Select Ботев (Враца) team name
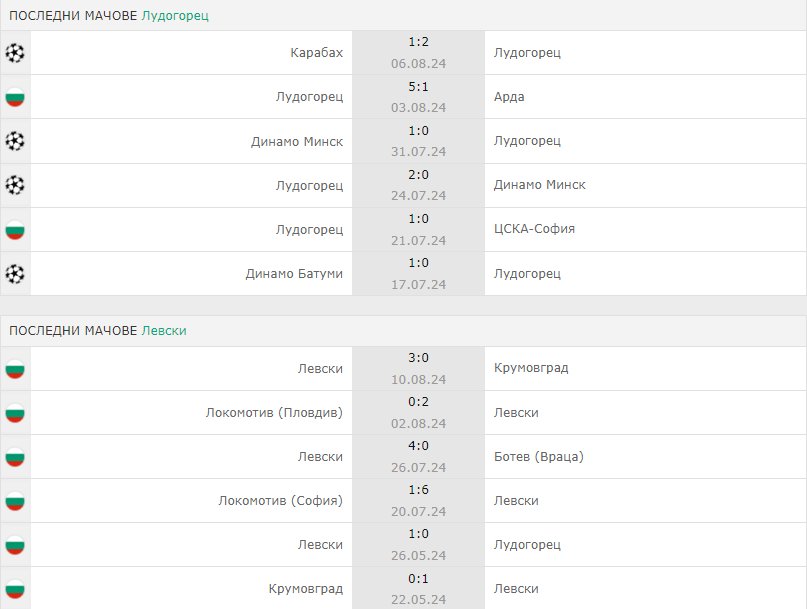This screenshot has height=609, width=807. (539, 457)
